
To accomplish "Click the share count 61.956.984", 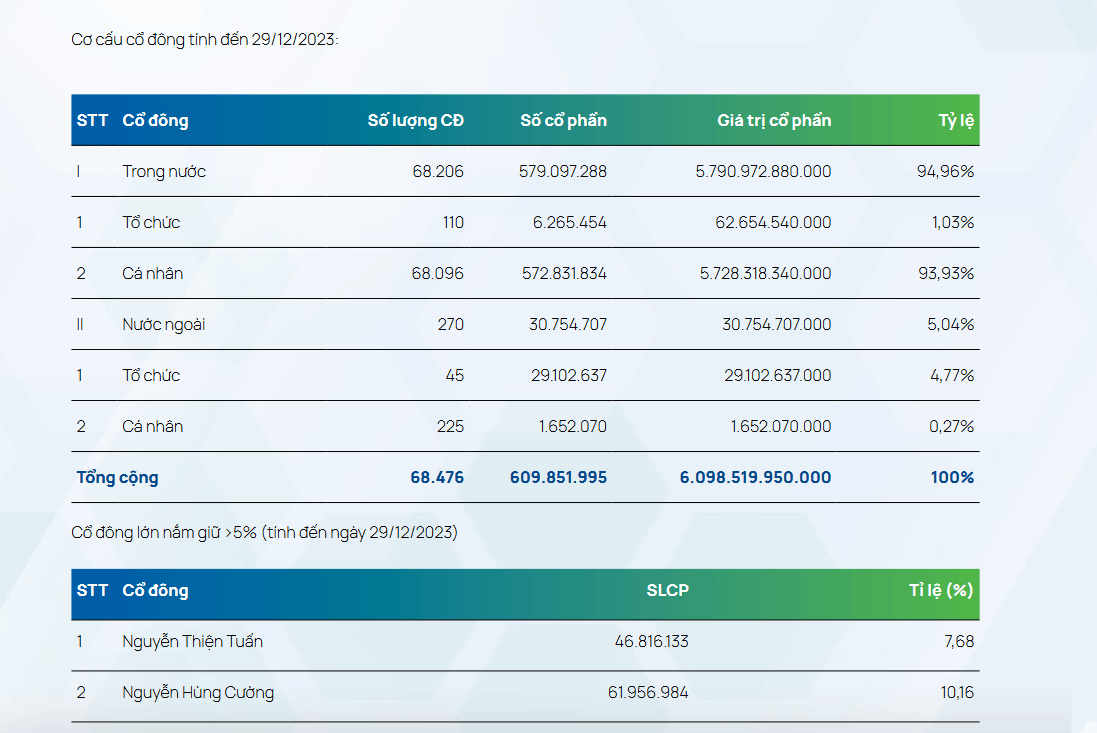I will coord(647,692).
